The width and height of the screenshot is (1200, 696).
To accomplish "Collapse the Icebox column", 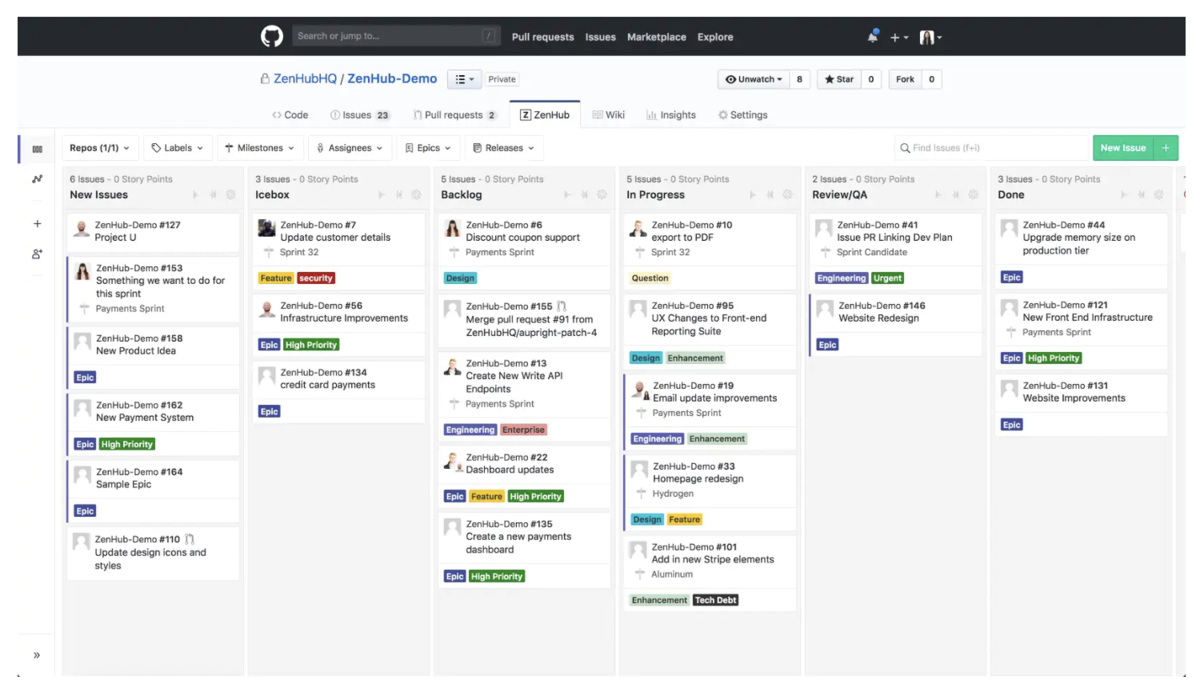I will pos(399,195).
